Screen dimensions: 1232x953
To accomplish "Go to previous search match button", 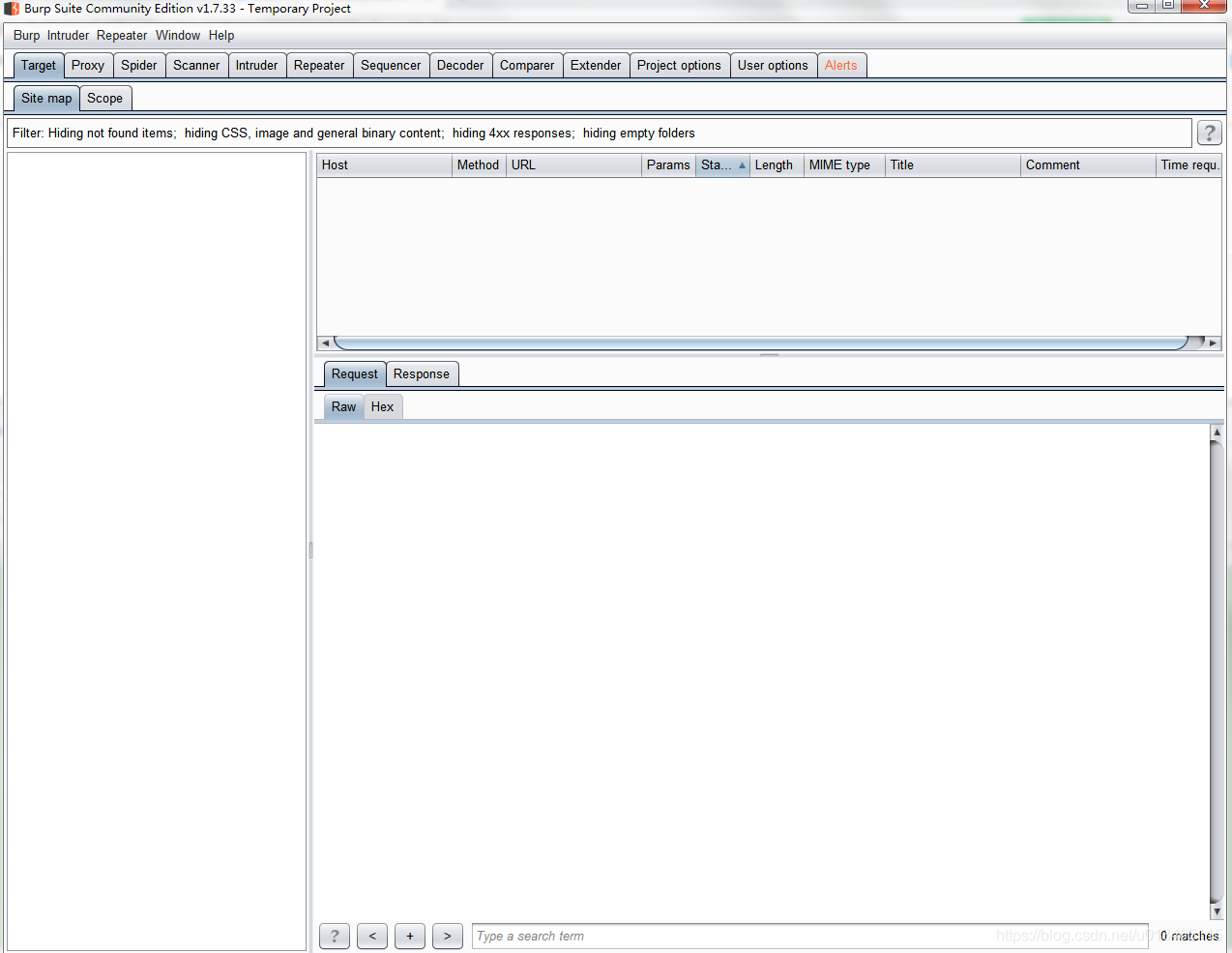I will [372, 936].
